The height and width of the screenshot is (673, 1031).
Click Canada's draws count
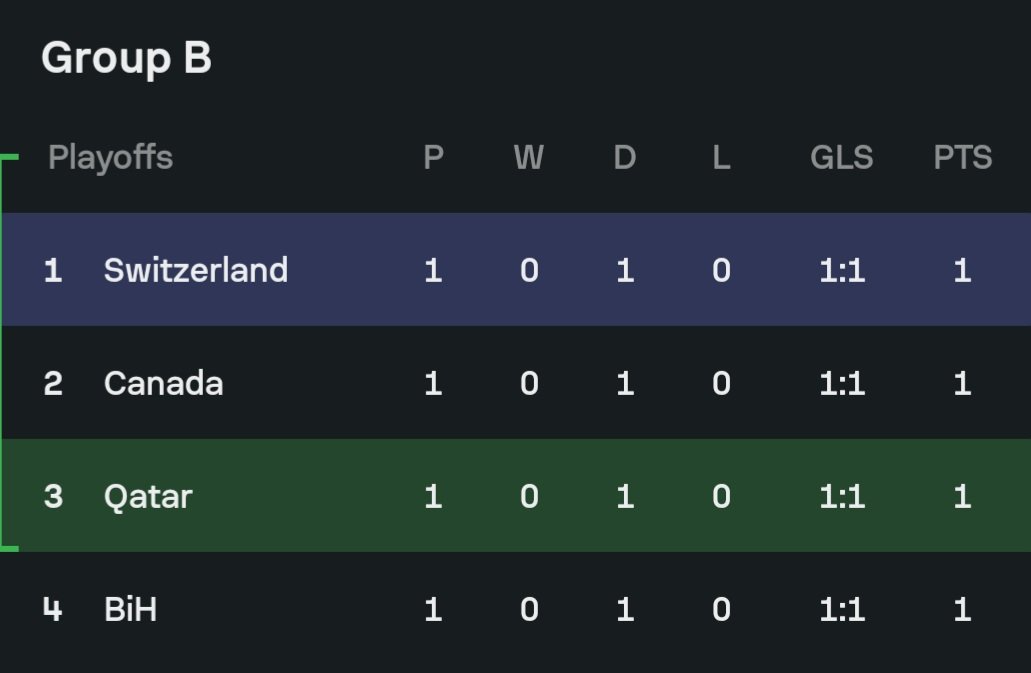pos(625,383)
